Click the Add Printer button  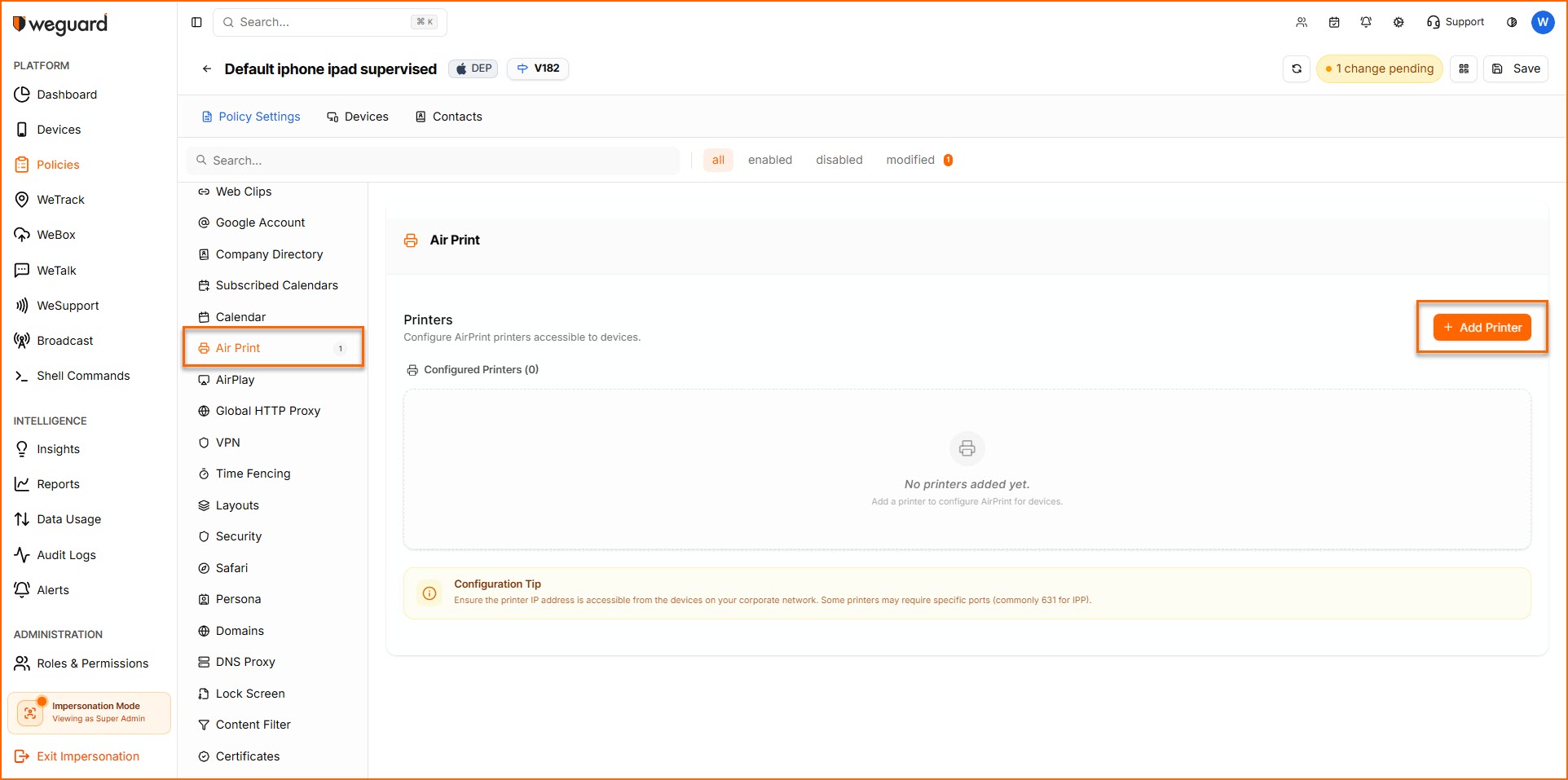coord(1482,328)
